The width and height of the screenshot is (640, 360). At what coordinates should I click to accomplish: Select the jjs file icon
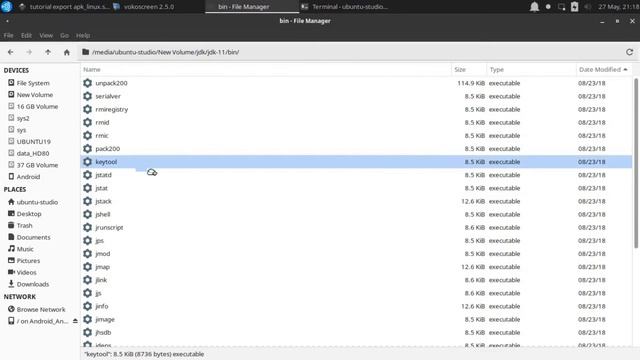[87, 293]
